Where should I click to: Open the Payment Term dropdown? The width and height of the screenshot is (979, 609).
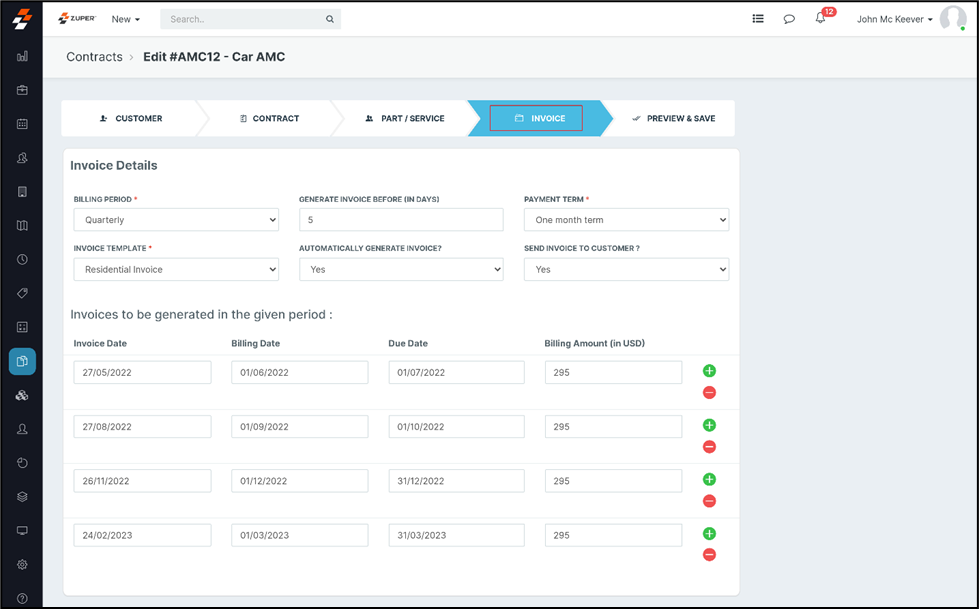pos(626,220)
